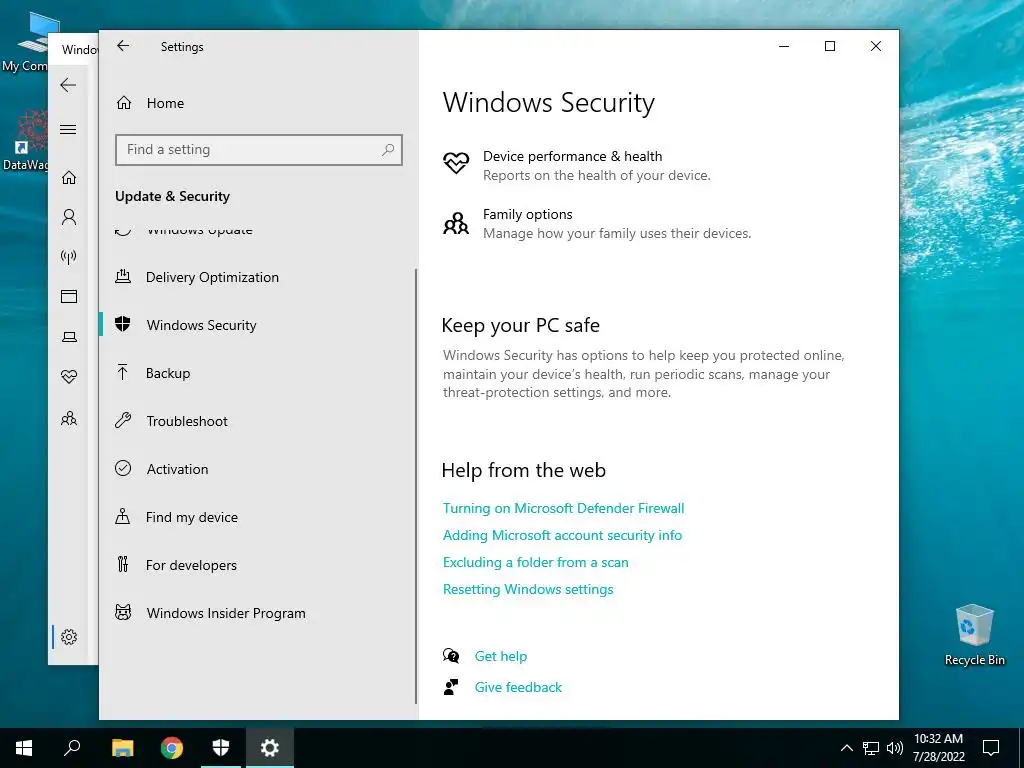Open the notification Action Center
Screen dimensions: 1024x768
coord(991,748)
